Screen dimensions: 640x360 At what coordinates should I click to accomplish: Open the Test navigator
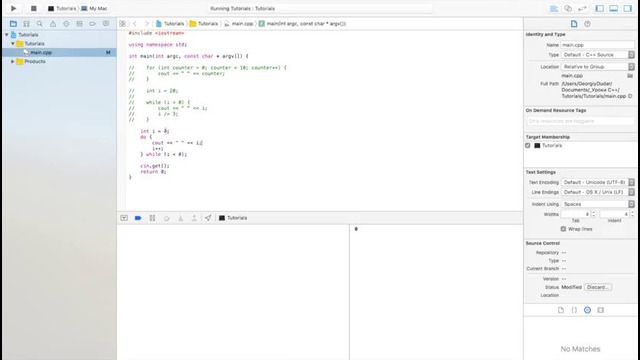point(66,24)
